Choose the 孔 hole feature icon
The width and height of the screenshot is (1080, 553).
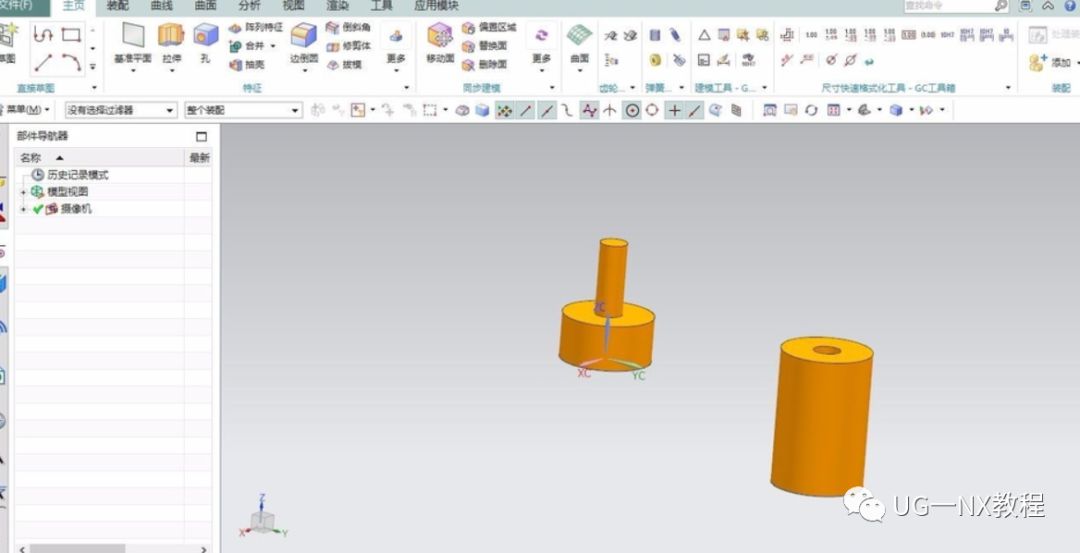pyautogui.click(x=205, y=41)
